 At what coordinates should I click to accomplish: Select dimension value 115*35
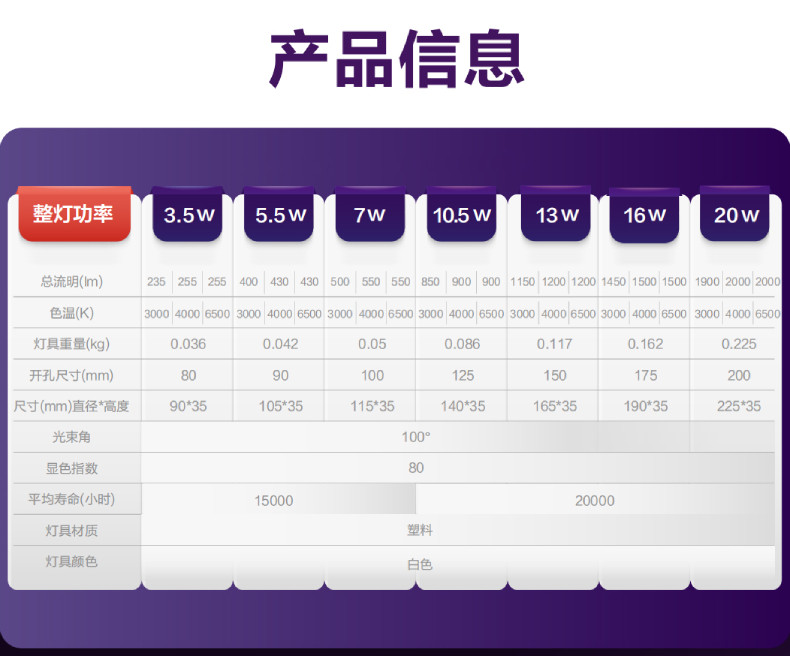(372, 406)
